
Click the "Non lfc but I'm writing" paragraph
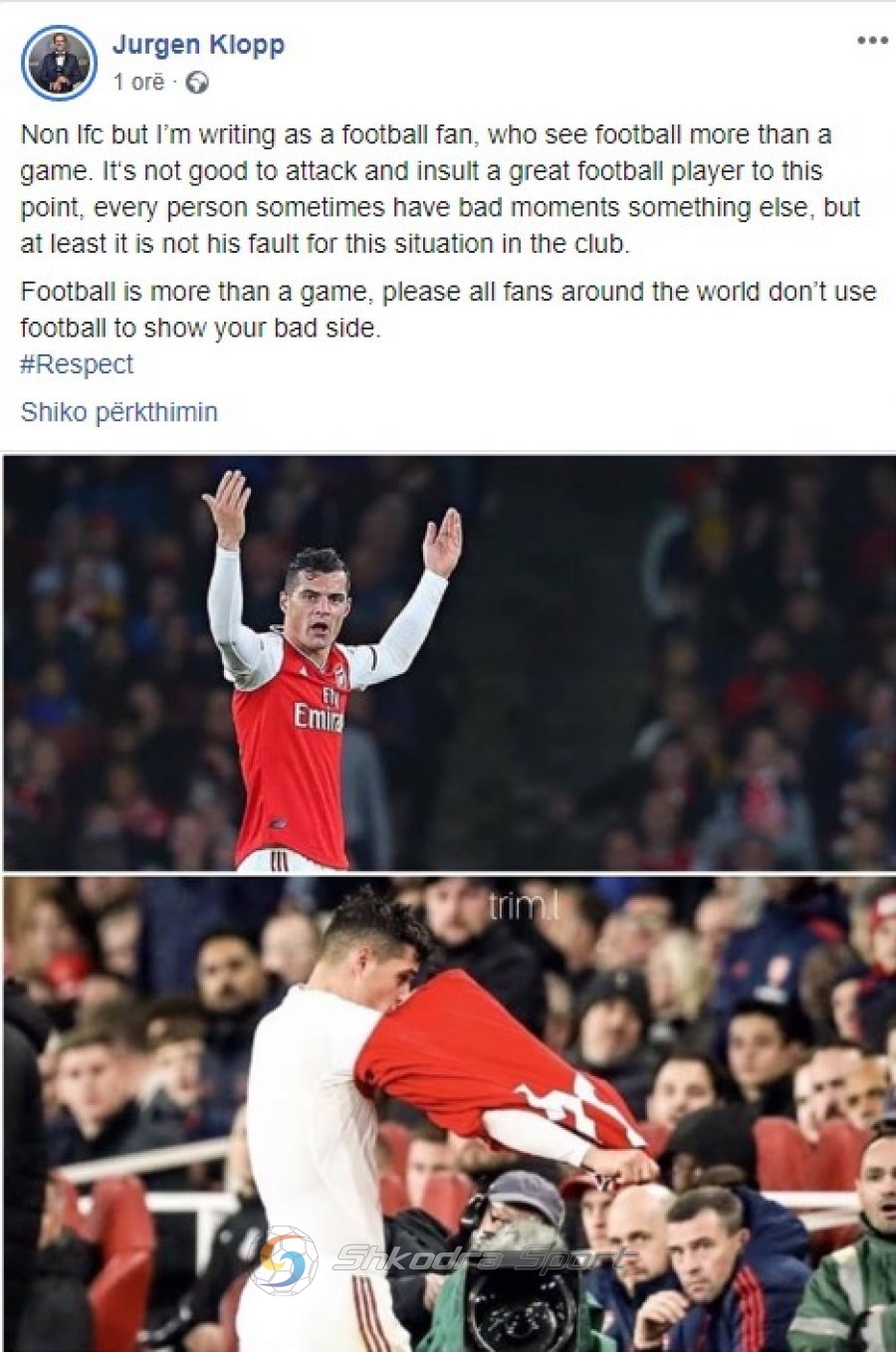[x=440, y=189]
